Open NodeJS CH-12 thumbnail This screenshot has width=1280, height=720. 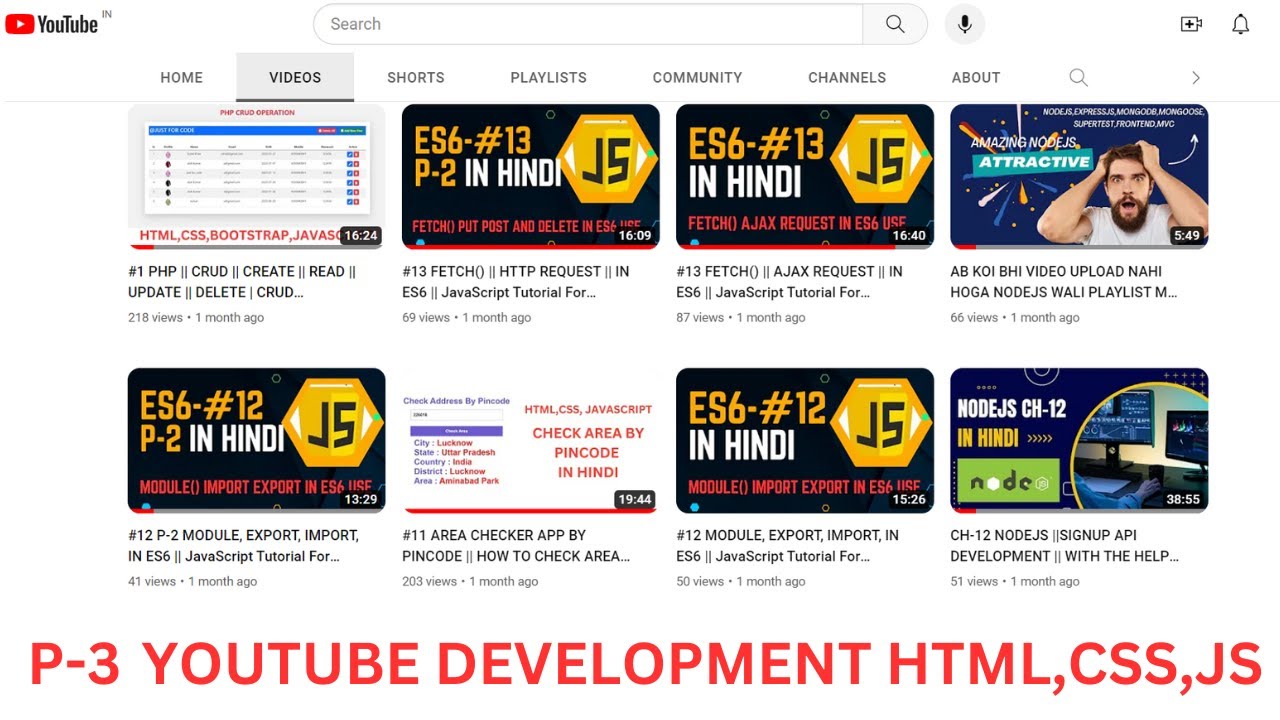click(x=1079, y=440)
